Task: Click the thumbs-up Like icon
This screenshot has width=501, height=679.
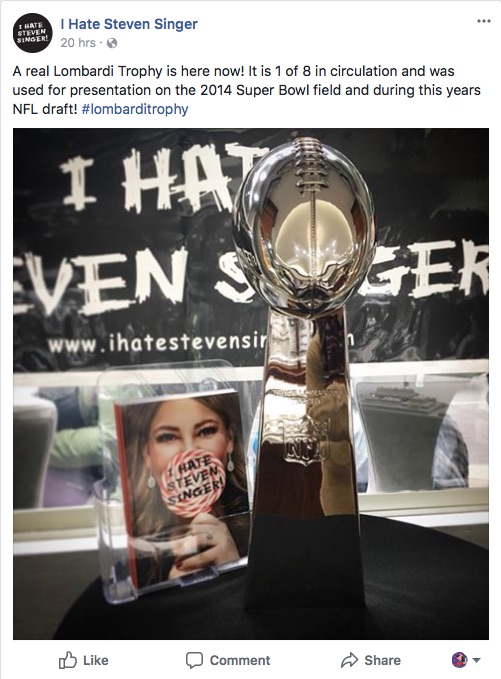Action: click(68, 660)
